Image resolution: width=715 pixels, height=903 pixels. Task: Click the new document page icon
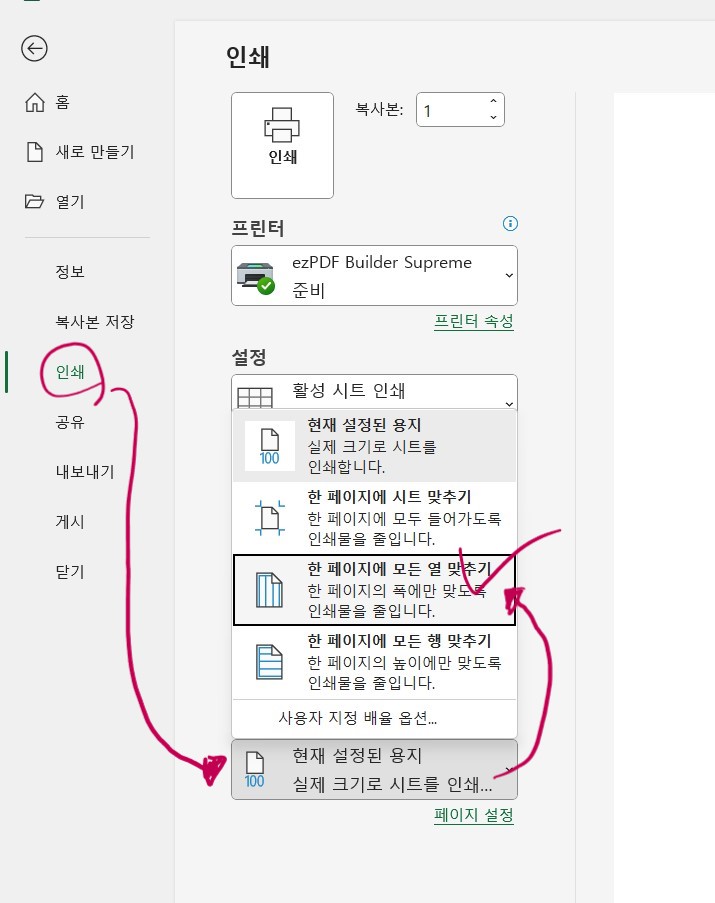[x=35, y=152]
